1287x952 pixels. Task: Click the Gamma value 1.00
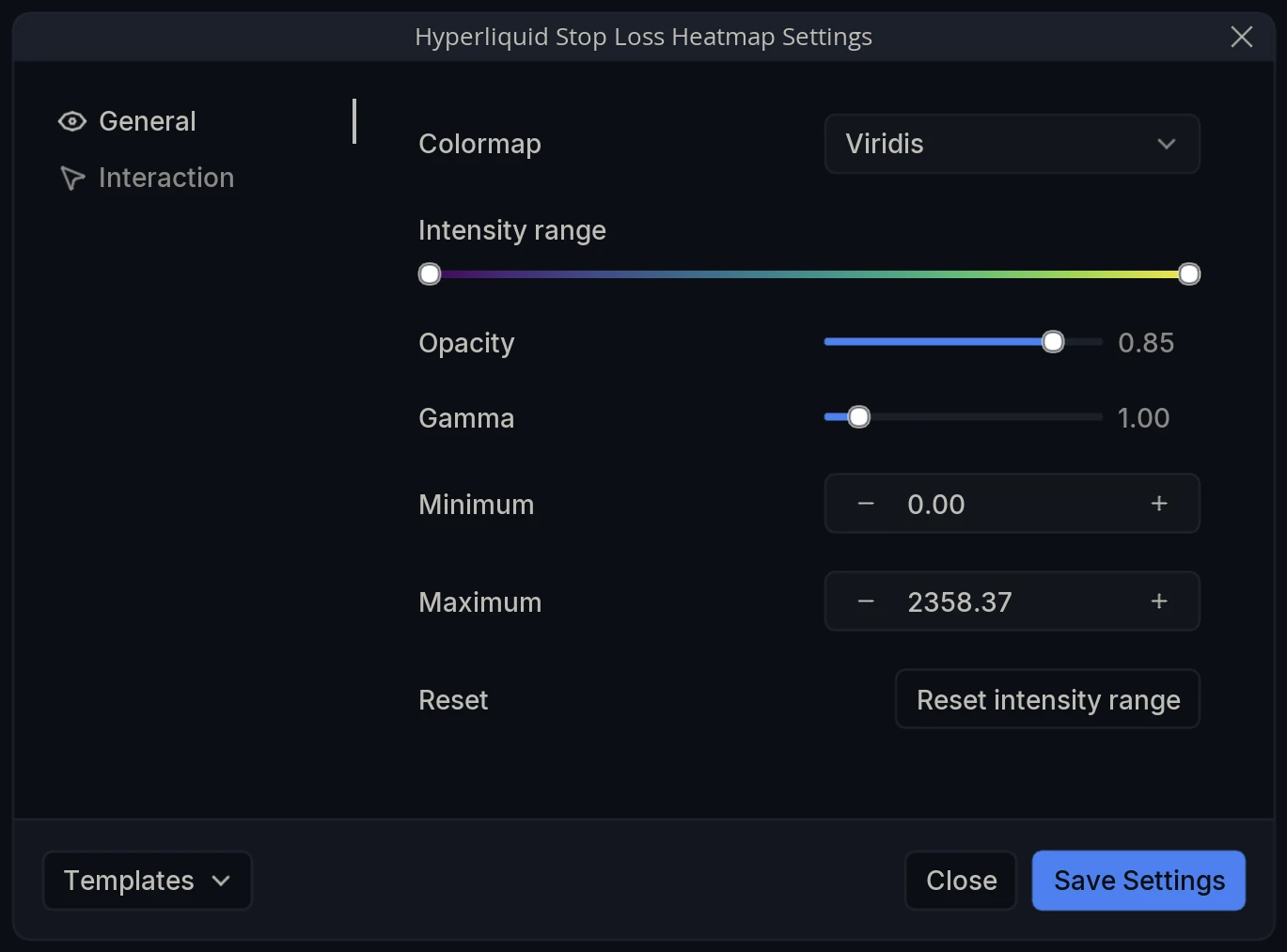[x=1144, y=418]
